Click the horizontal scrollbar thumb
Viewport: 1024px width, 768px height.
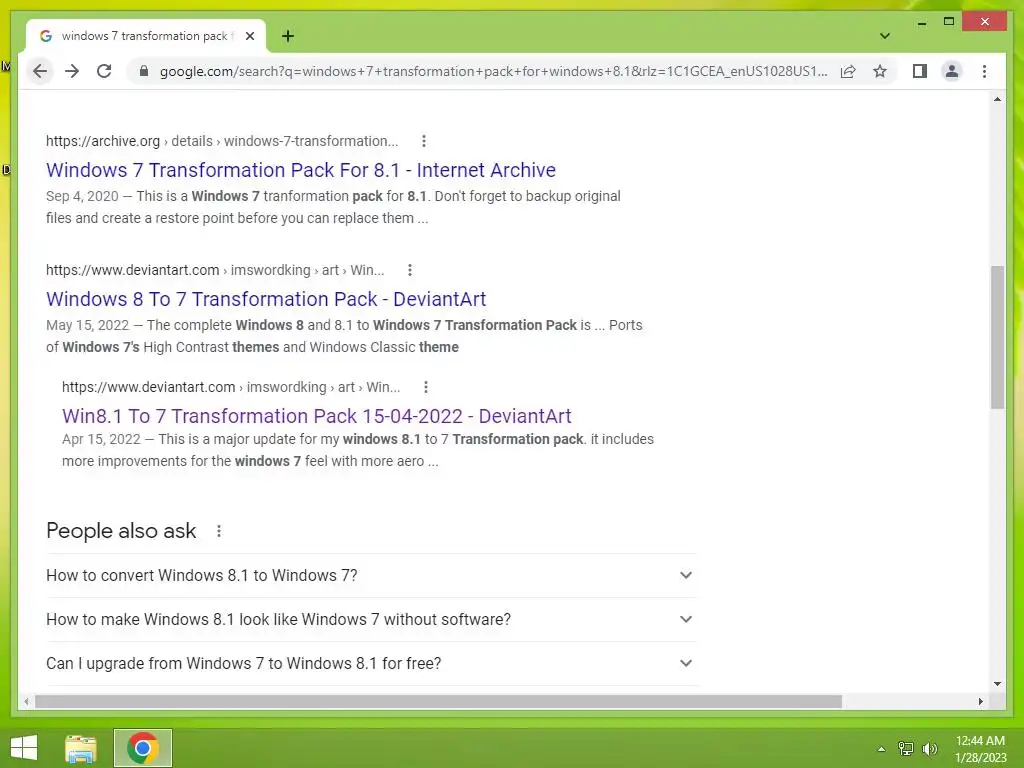coord(438,701)
